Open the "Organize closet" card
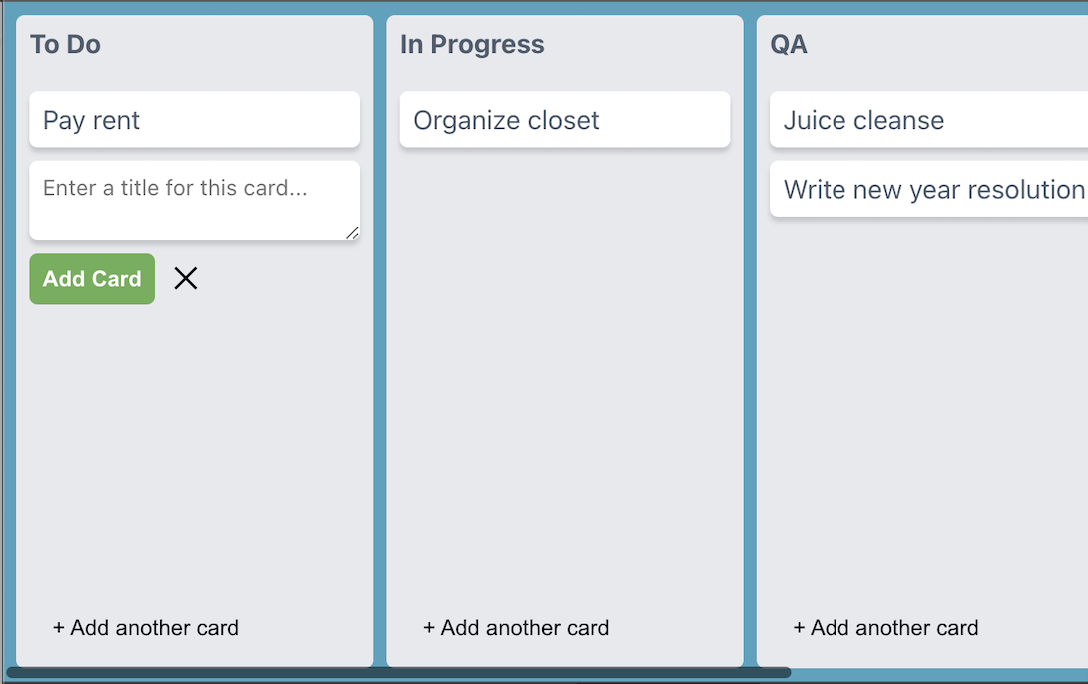The height and width of the screenshot is (684, 1088). tap(565, 119)
